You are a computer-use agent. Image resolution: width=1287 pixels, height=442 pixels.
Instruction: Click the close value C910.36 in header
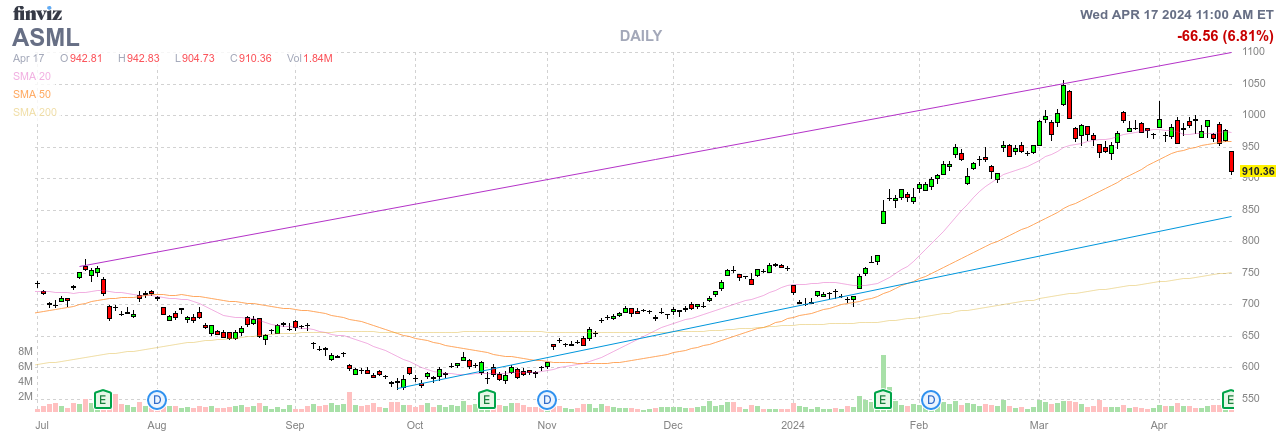(250, 58)
